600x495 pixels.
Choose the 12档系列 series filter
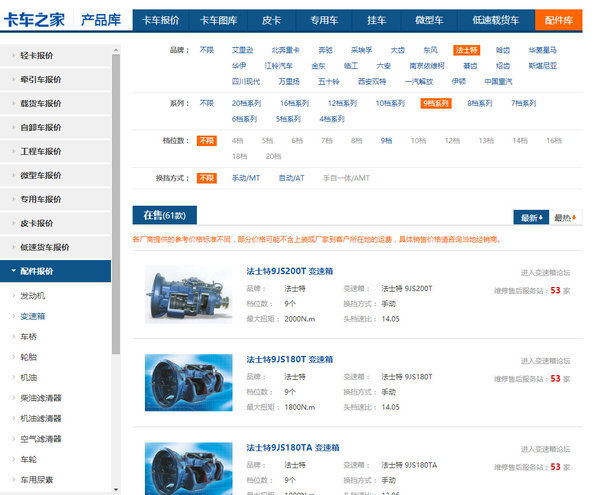(x=342, y=103)
